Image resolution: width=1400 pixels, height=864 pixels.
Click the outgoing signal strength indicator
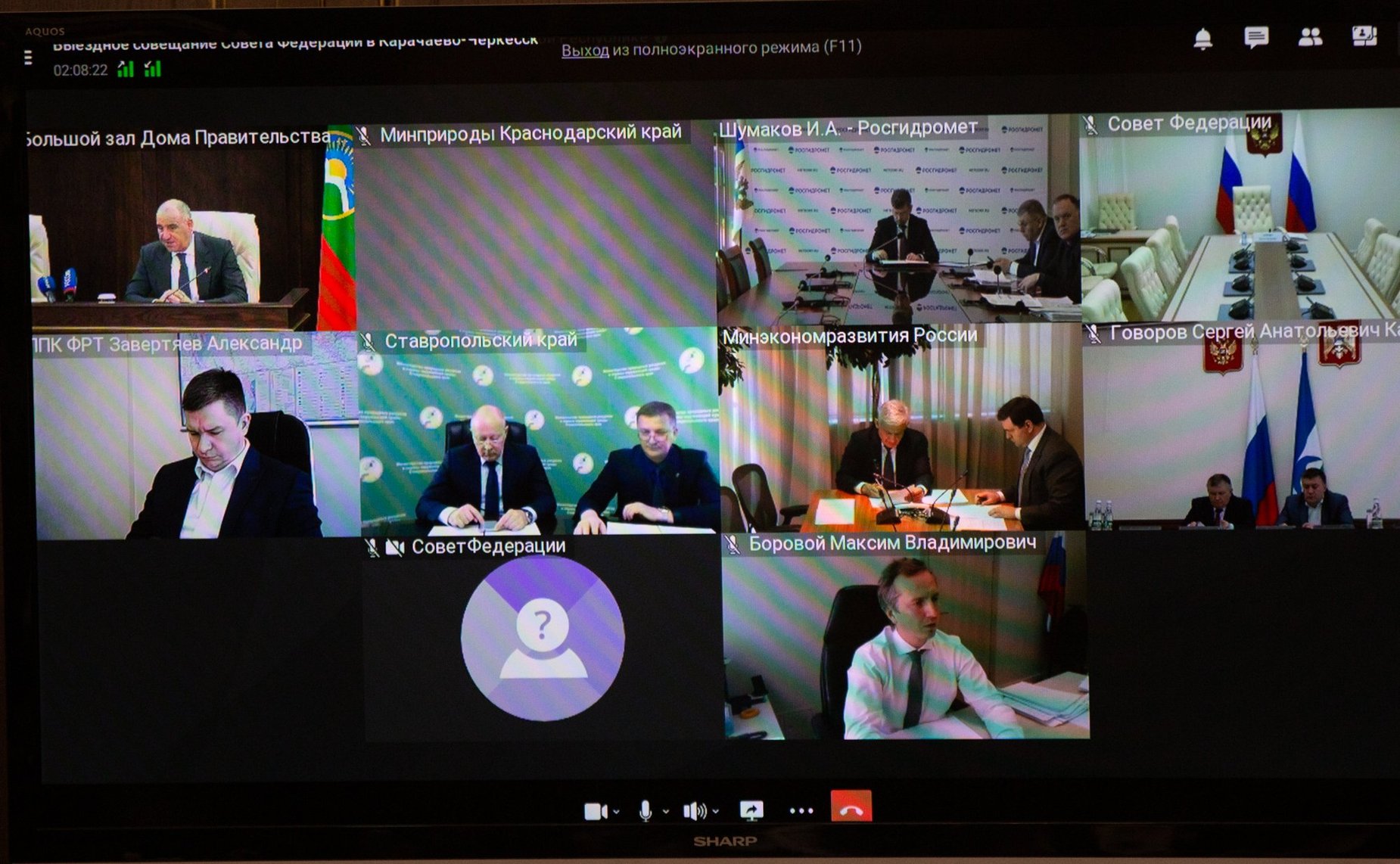click(126, 70)
